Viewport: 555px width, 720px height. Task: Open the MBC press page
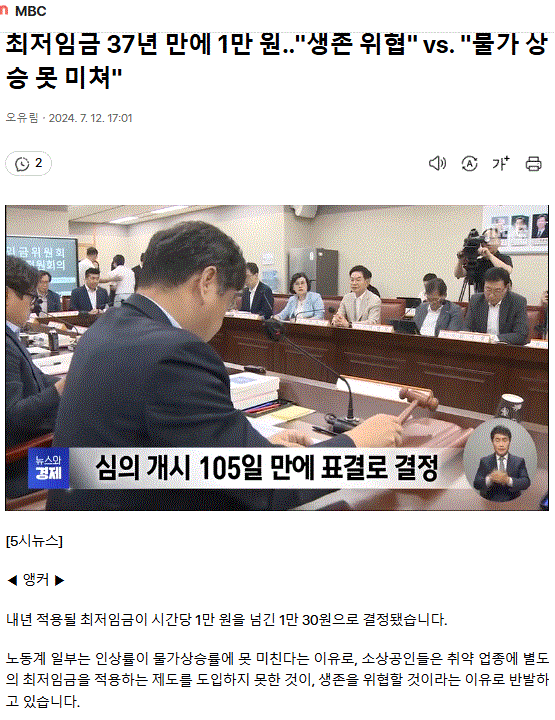[31, 11]
